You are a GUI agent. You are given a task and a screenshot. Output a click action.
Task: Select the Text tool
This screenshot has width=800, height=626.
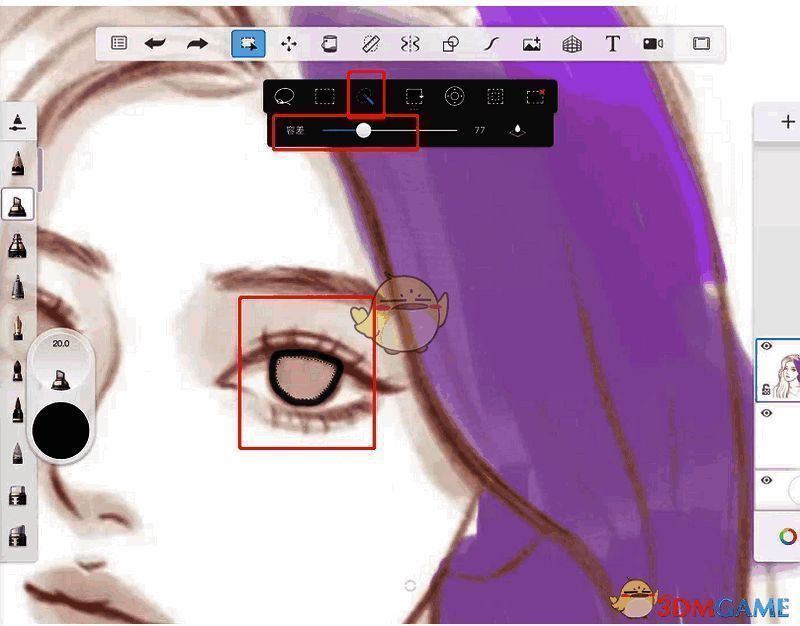coord(612,43)
